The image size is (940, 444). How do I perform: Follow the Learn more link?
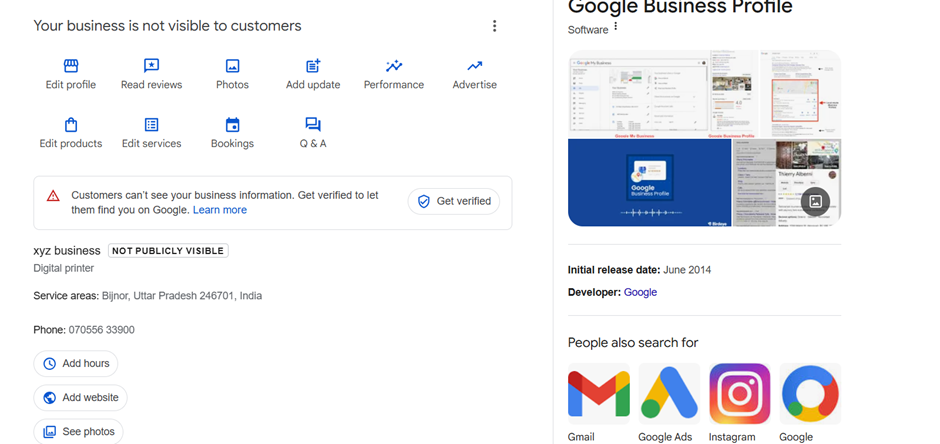[x=220, y=210]
